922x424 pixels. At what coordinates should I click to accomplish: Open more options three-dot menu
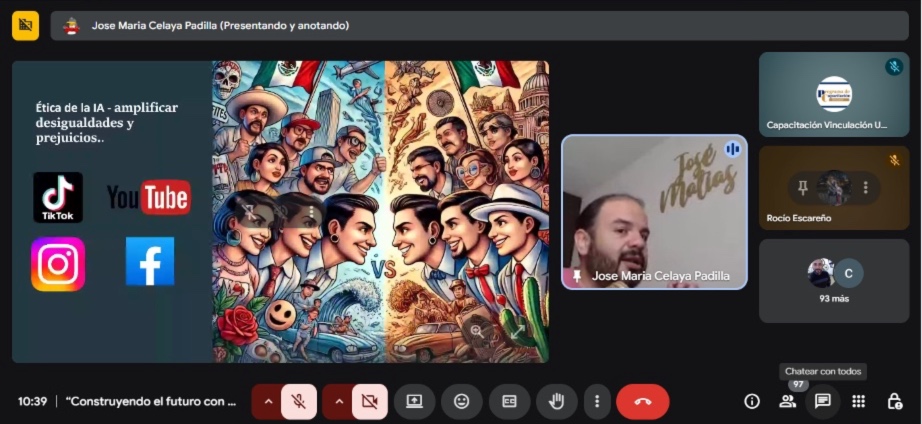point(597,401)
